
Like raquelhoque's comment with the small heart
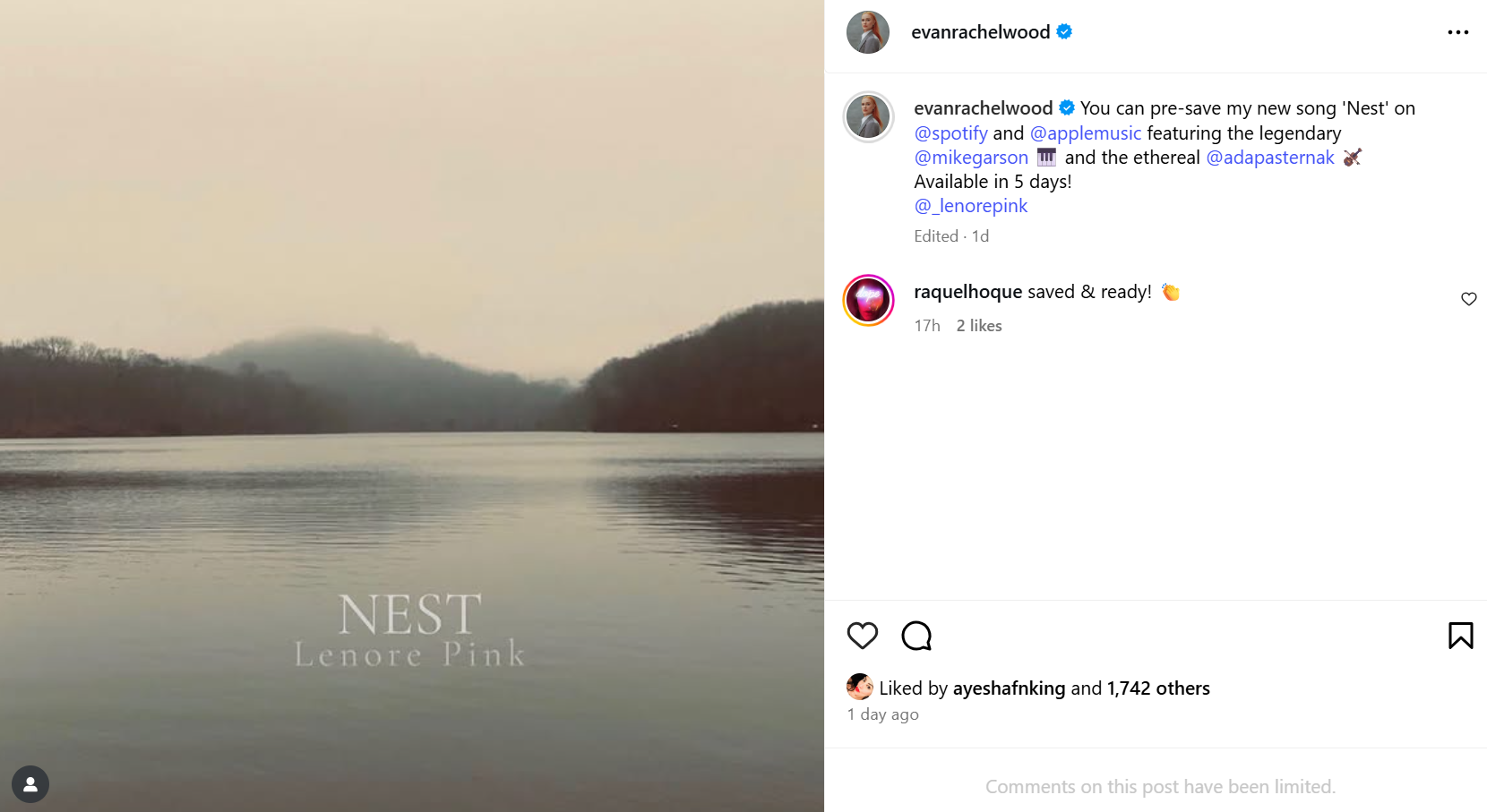pyautogui.click(x=1468, y=299)
